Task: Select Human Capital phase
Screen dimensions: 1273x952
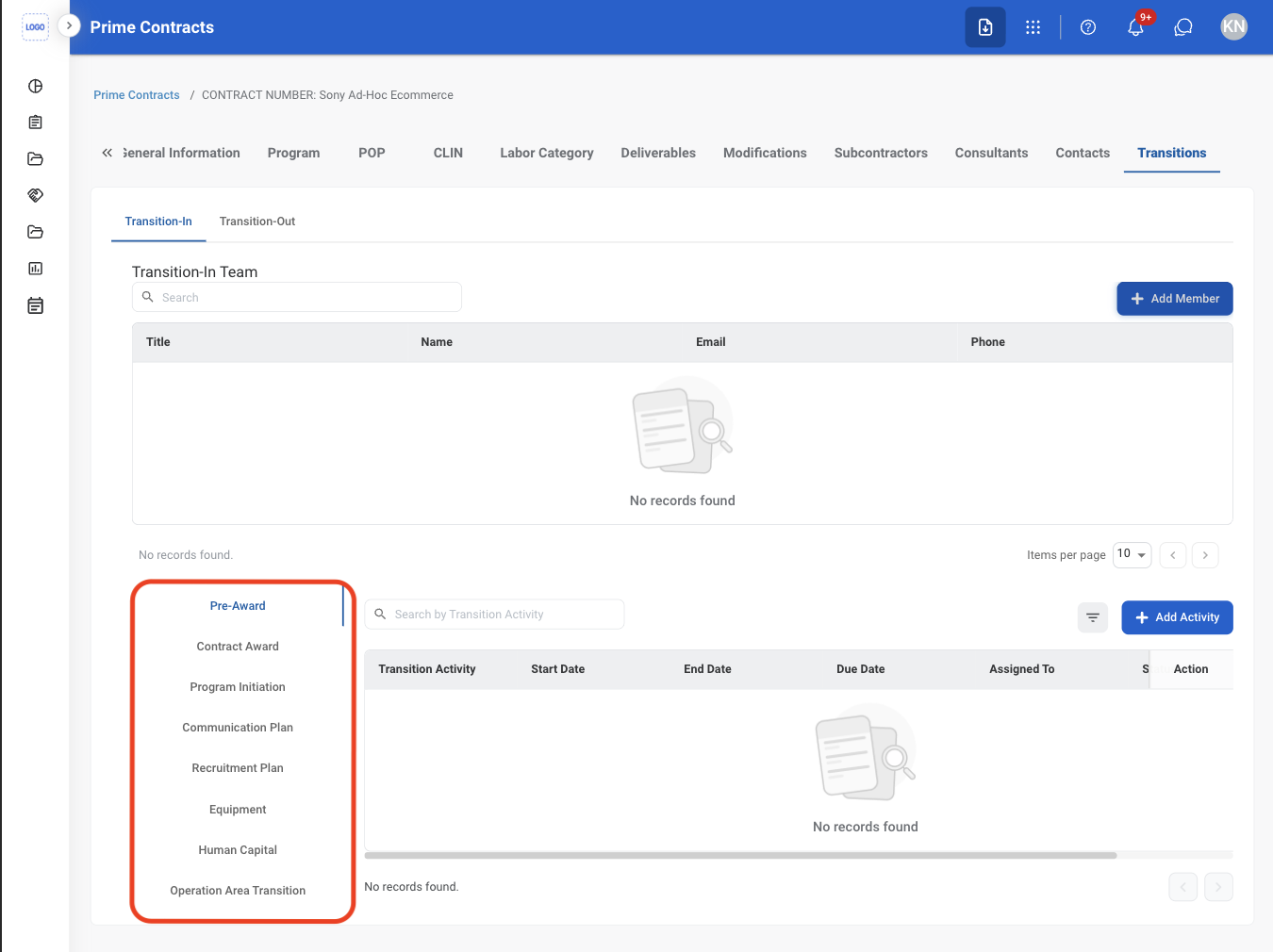Action: click(238, 850)
